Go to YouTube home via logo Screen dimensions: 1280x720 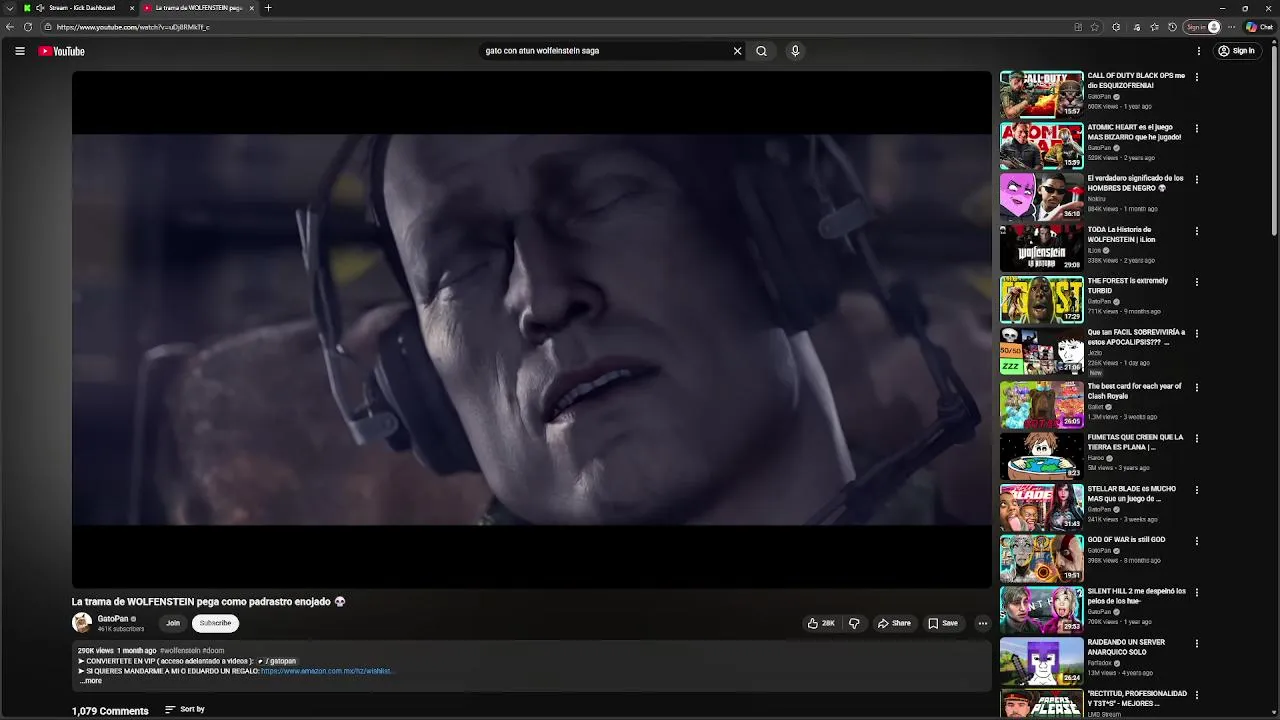[62, 51]
